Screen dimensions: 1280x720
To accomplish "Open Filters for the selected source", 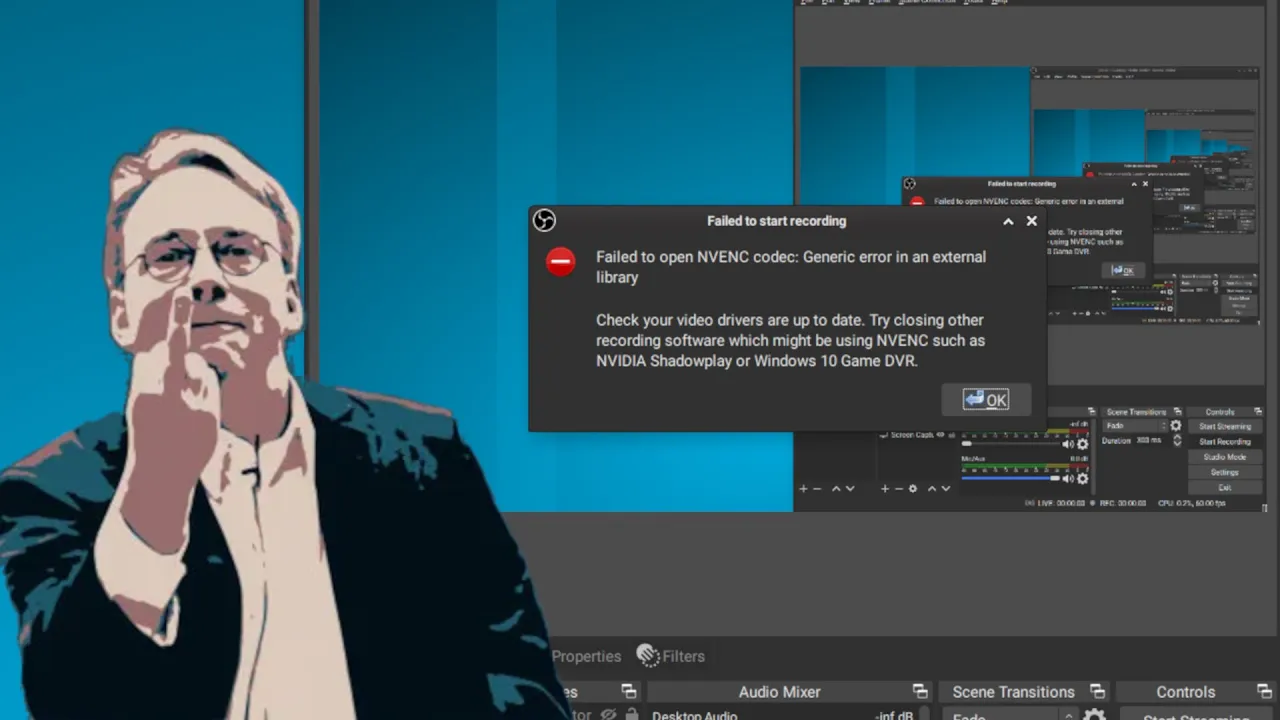I will click(x=671, y=656).
